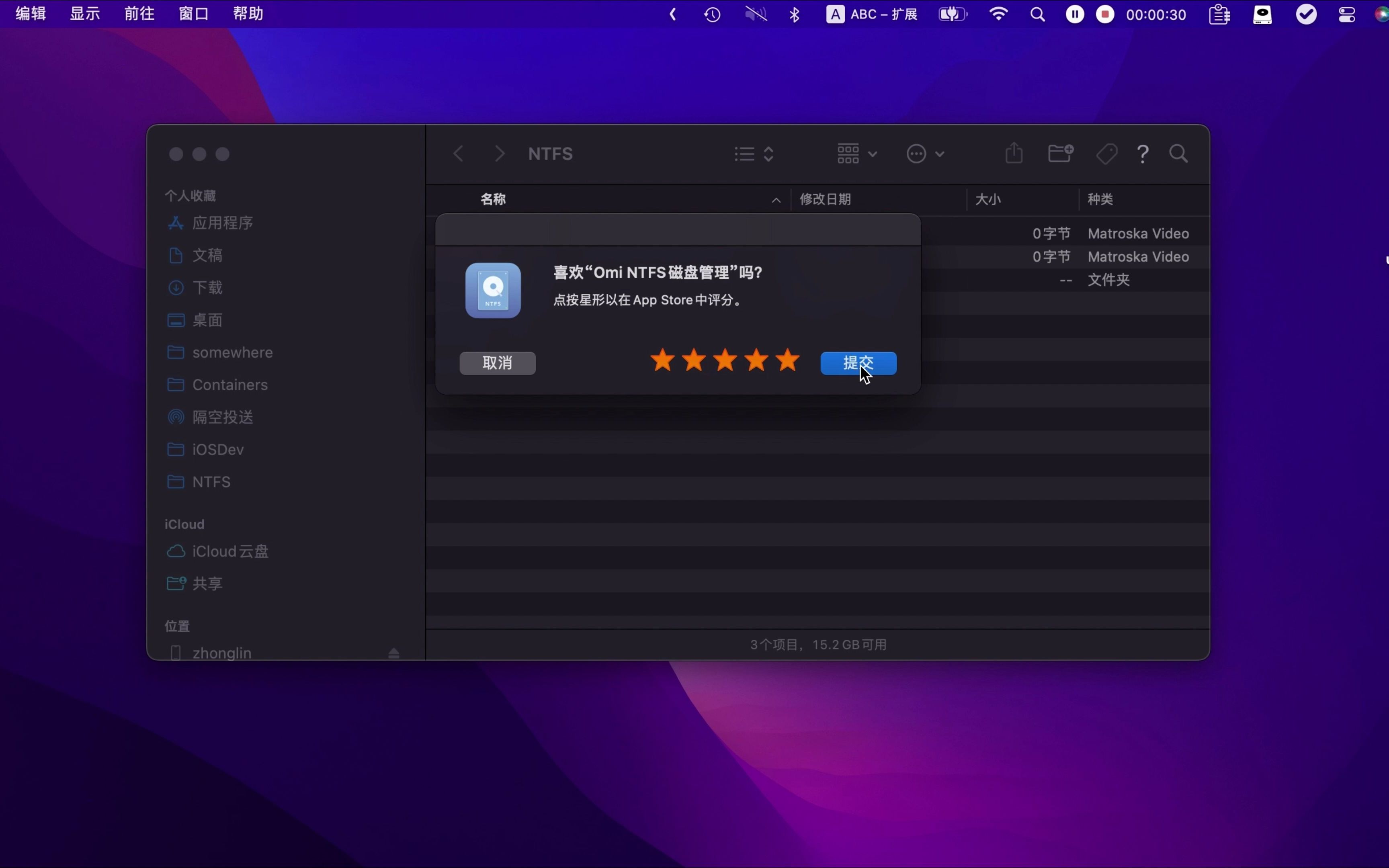Cancel the rating dialog
Screen dimensions: 1389x868
(x=498, y=362)
